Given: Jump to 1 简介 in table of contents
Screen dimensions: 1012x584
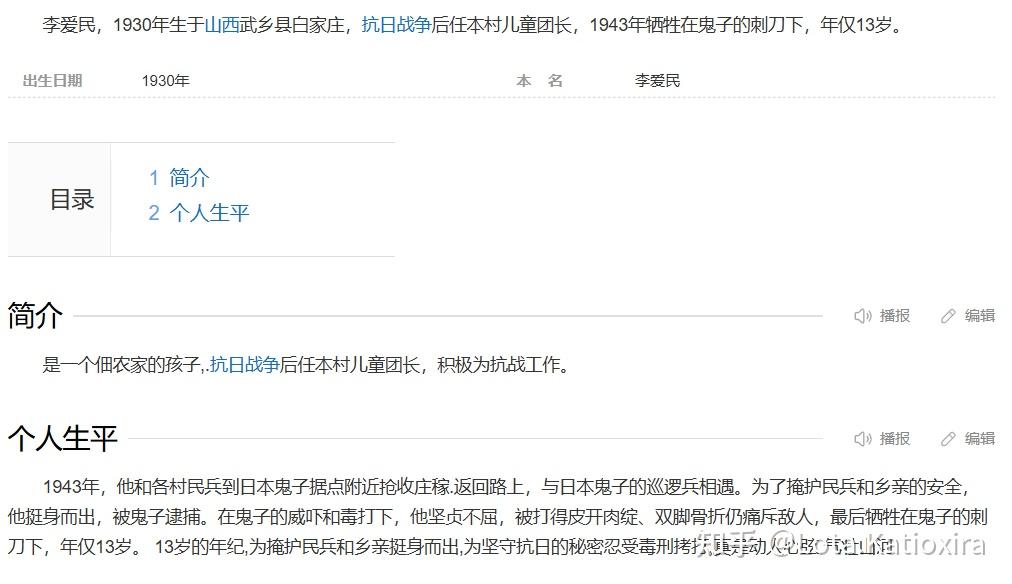Looking at the screenshot, I should pos(179,177).
